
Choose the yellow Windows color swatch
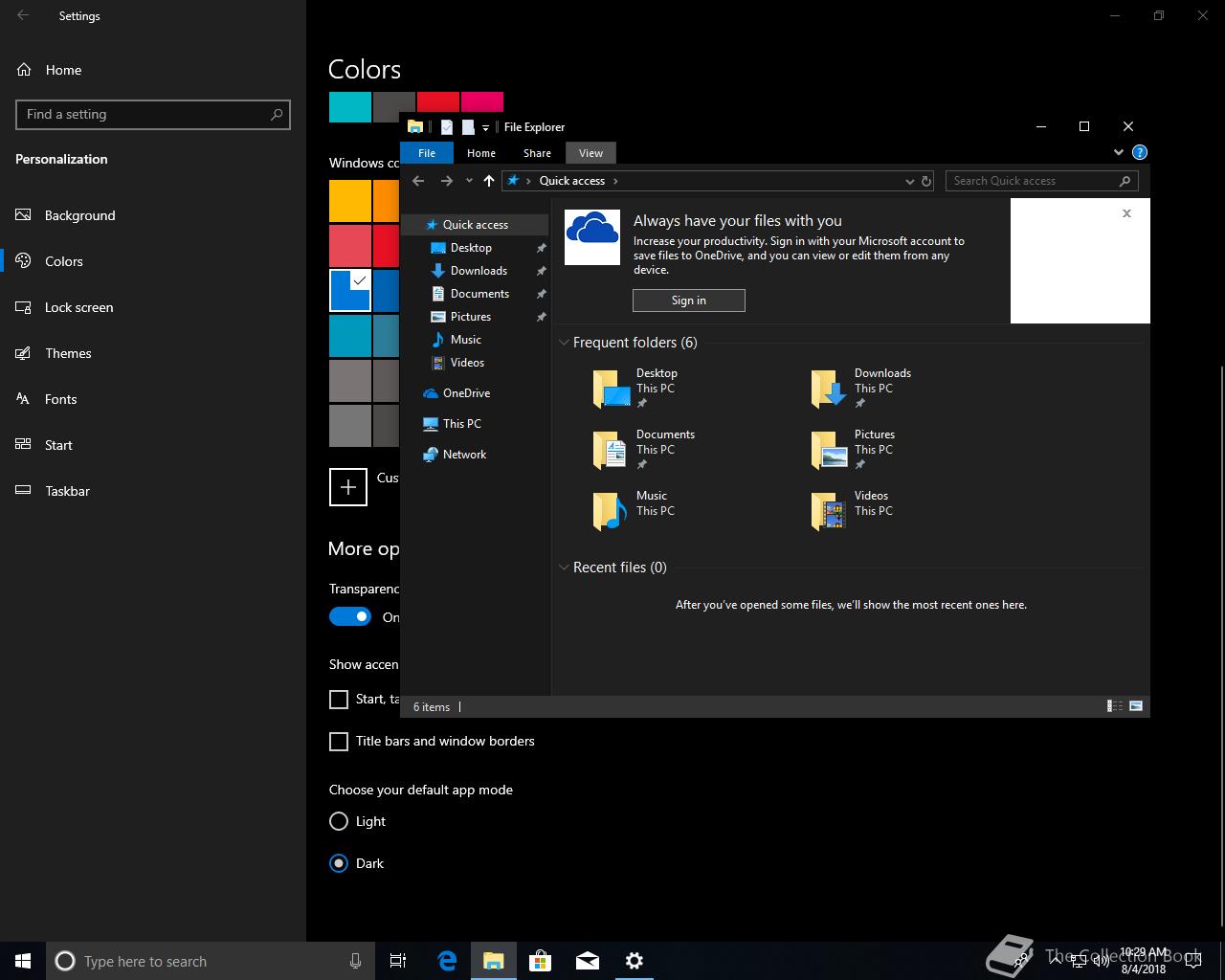click(x=350, y=201)
